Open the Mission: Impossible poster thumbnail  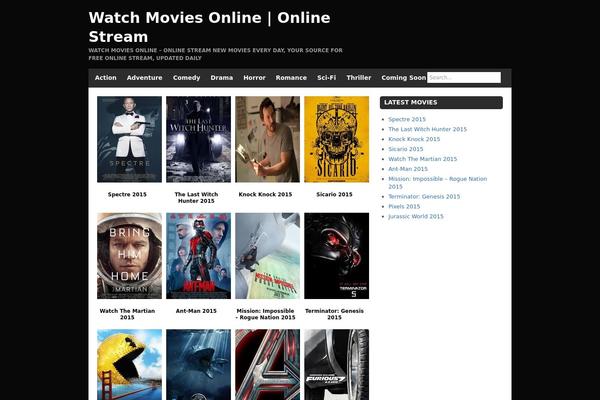click(267, 256)
